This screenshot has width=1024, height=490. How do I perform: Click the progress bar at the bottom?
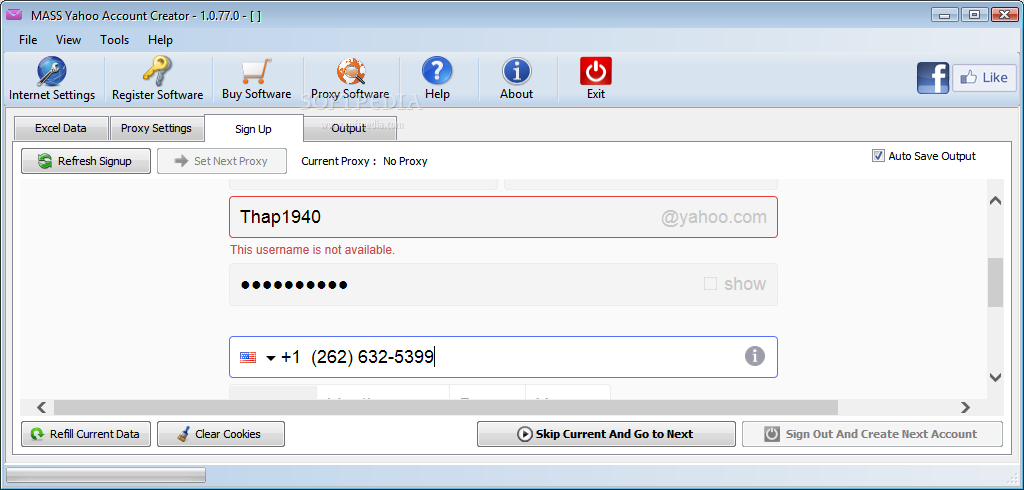tap(106, 474)
